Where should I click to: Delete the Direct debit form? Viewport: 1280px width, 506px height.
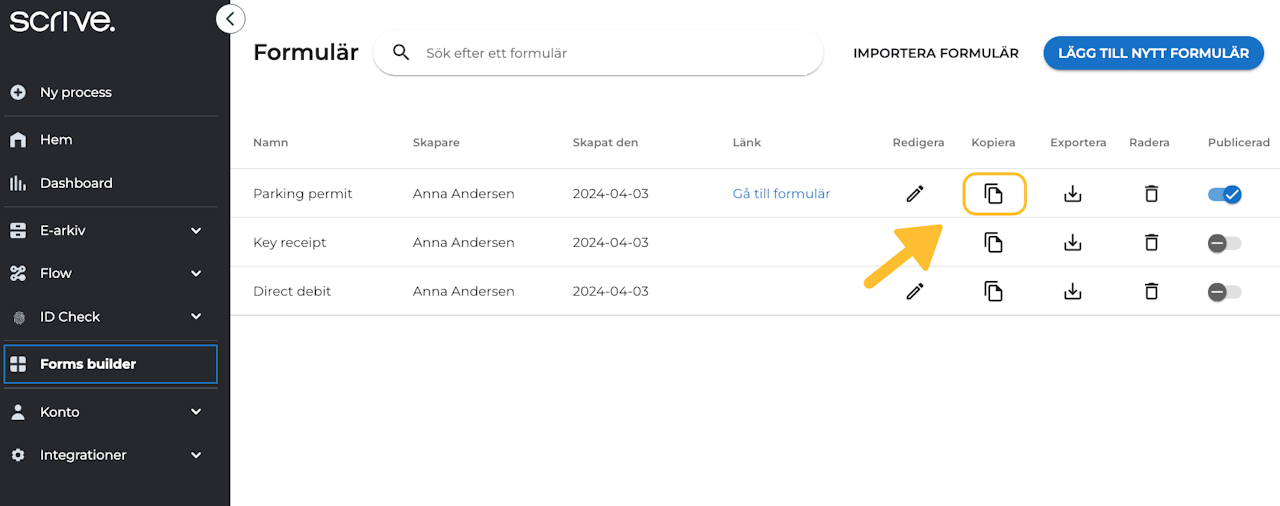(x=1151, y=291)
